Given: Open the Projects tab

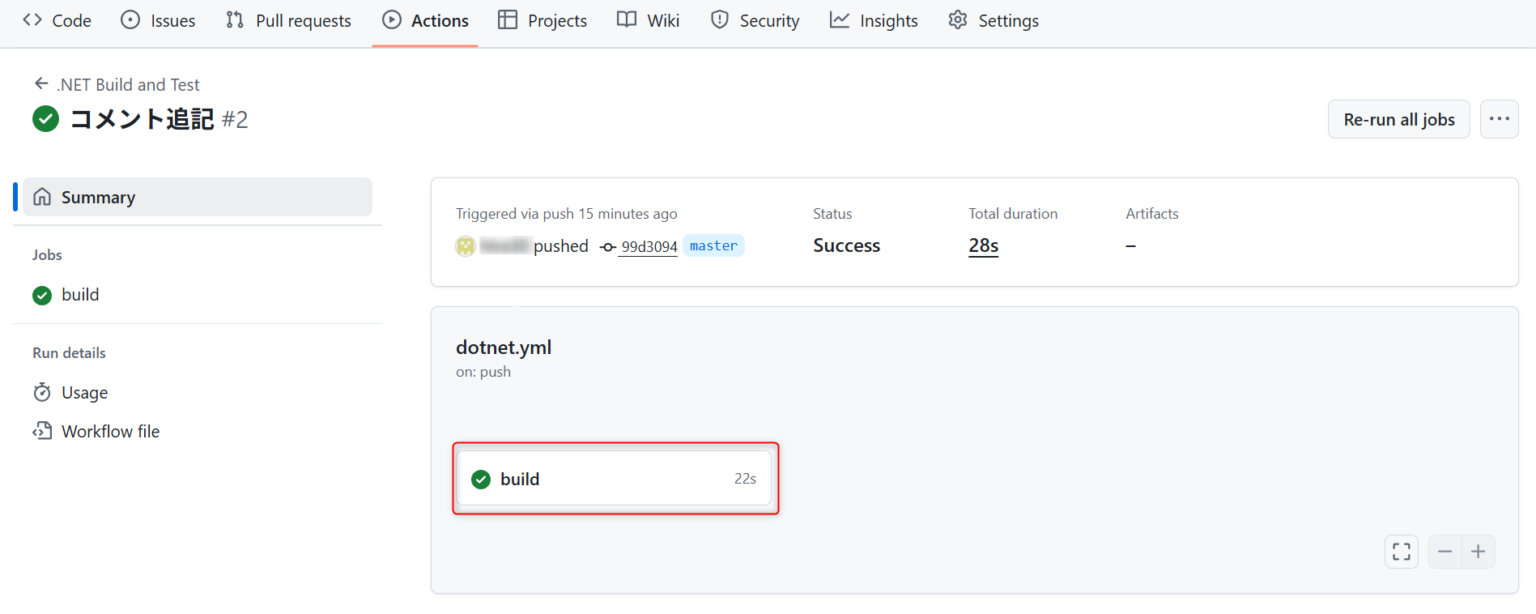Looking at the screenshot, I should click(542, 20).
